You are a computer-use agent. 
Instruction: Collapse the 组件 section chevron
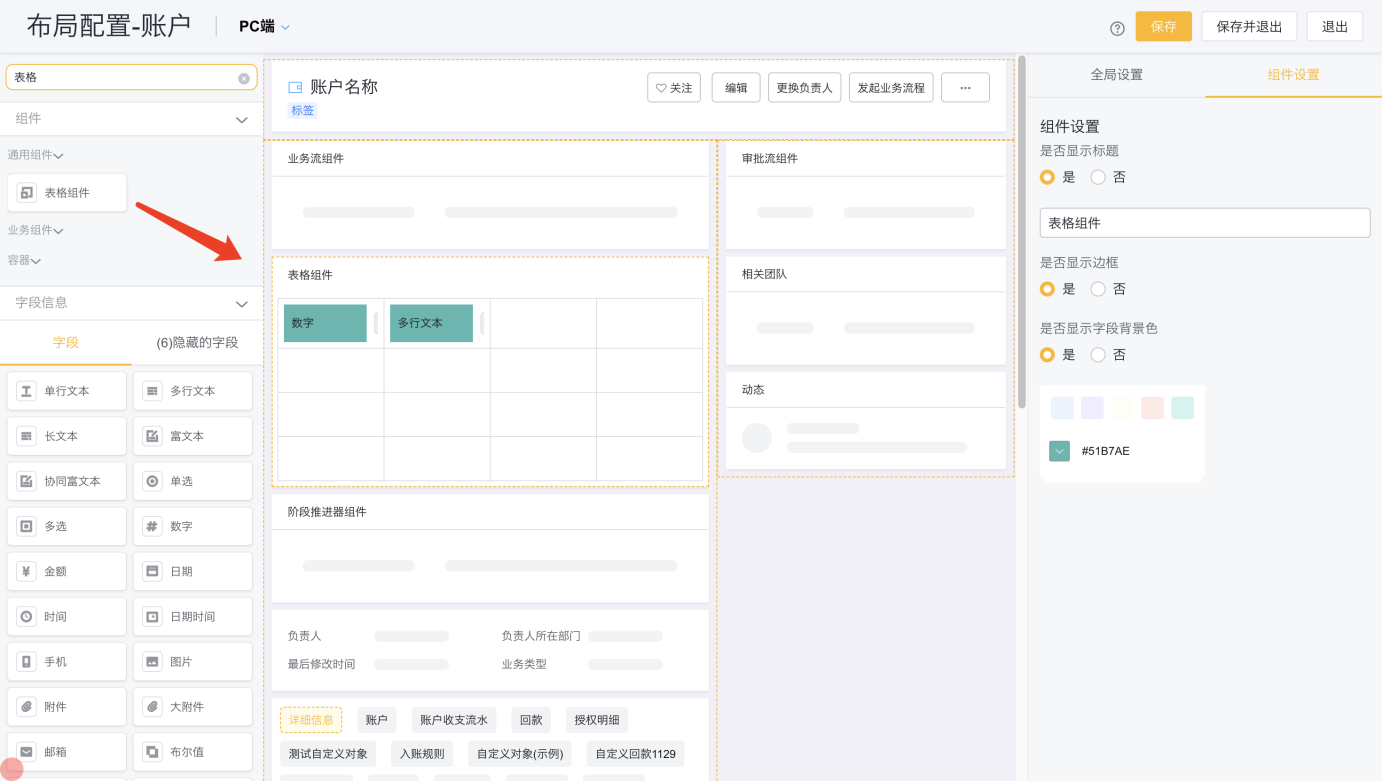[x=241, y=120]
